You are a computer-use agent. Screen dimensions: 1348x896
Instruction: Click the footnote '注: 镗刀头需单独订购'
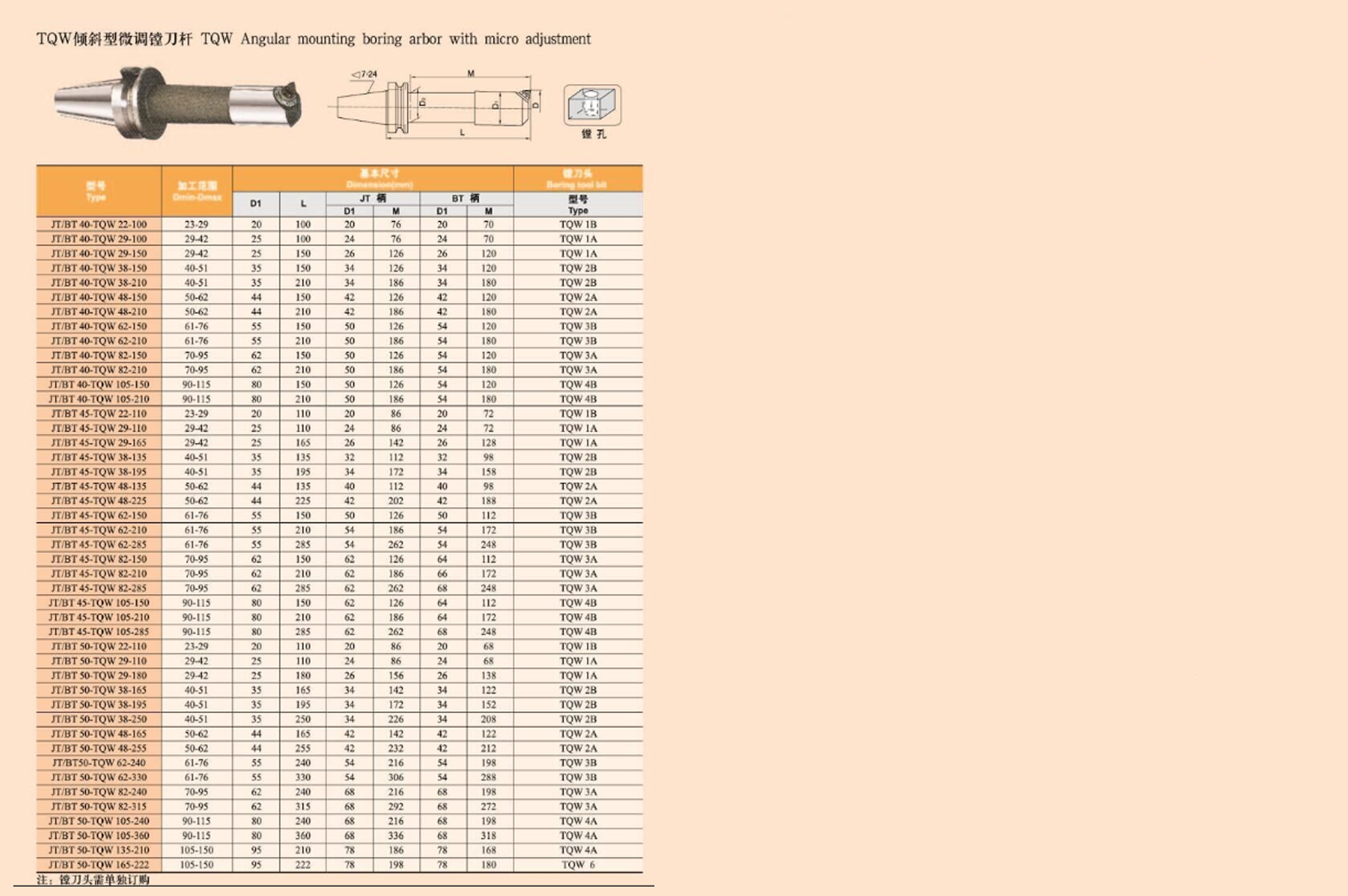click(93, 880)
